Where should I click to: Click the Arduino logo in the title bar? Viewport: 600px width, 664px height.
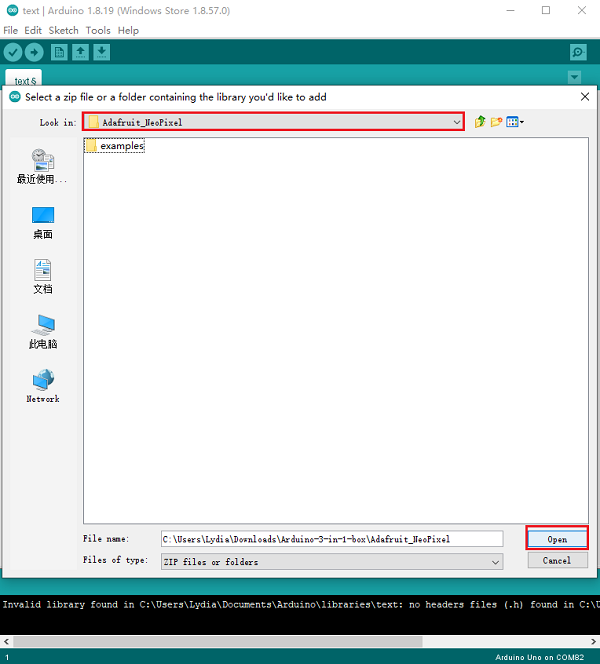pos(13,11)
